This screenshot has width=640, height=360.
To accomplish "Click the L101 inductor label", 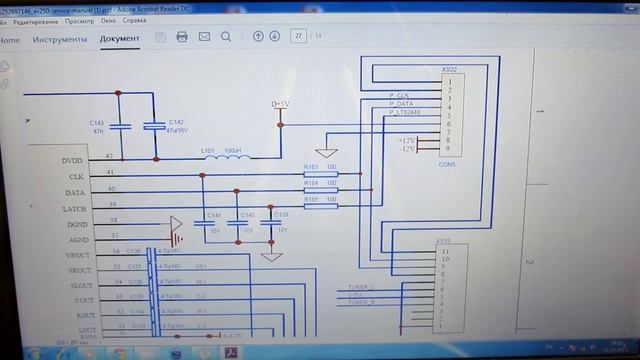I will [x=207, y=151].
